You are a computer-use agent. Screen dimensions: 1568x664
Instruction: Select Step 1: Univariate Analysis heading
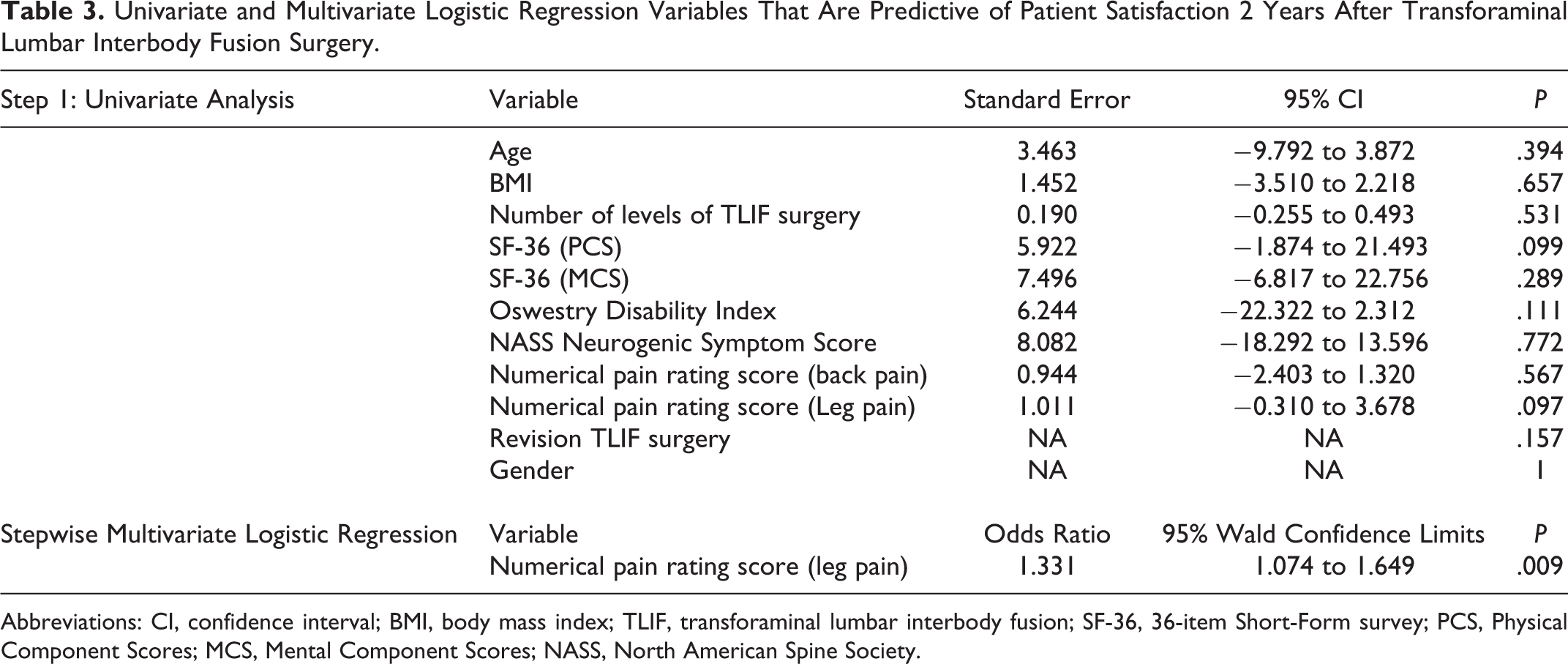click(x=147, y=100)
